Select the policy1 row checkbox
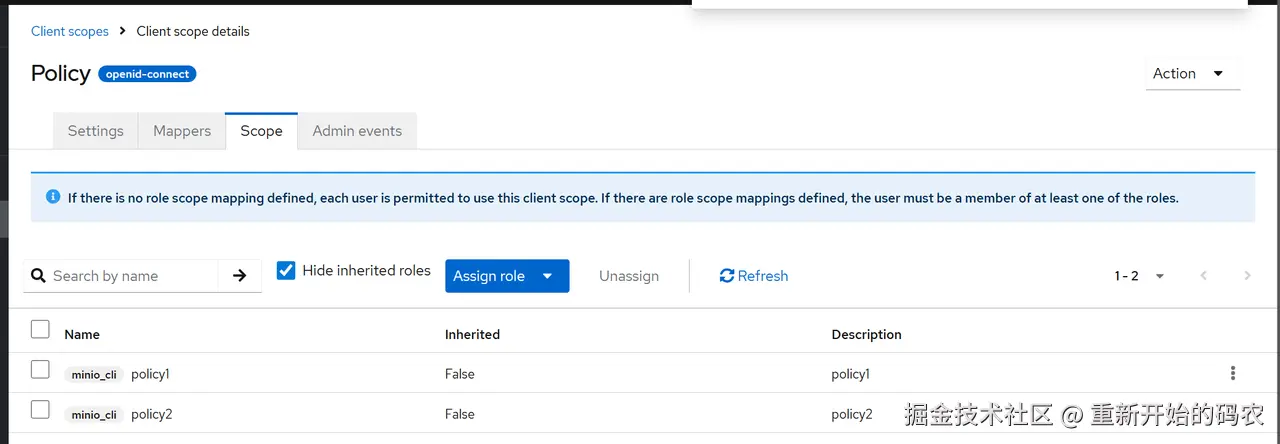Screen dimensions: 1280x444 click(40, 370)
